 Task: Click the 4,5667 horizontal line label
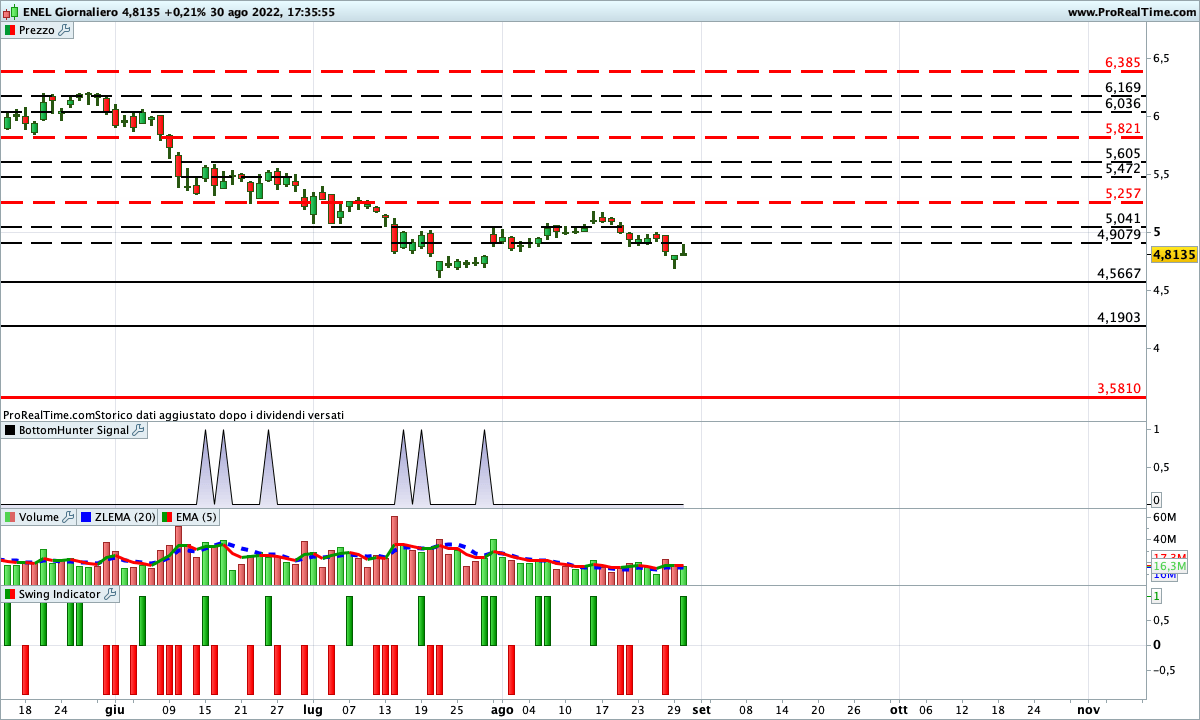[1118, 273]
